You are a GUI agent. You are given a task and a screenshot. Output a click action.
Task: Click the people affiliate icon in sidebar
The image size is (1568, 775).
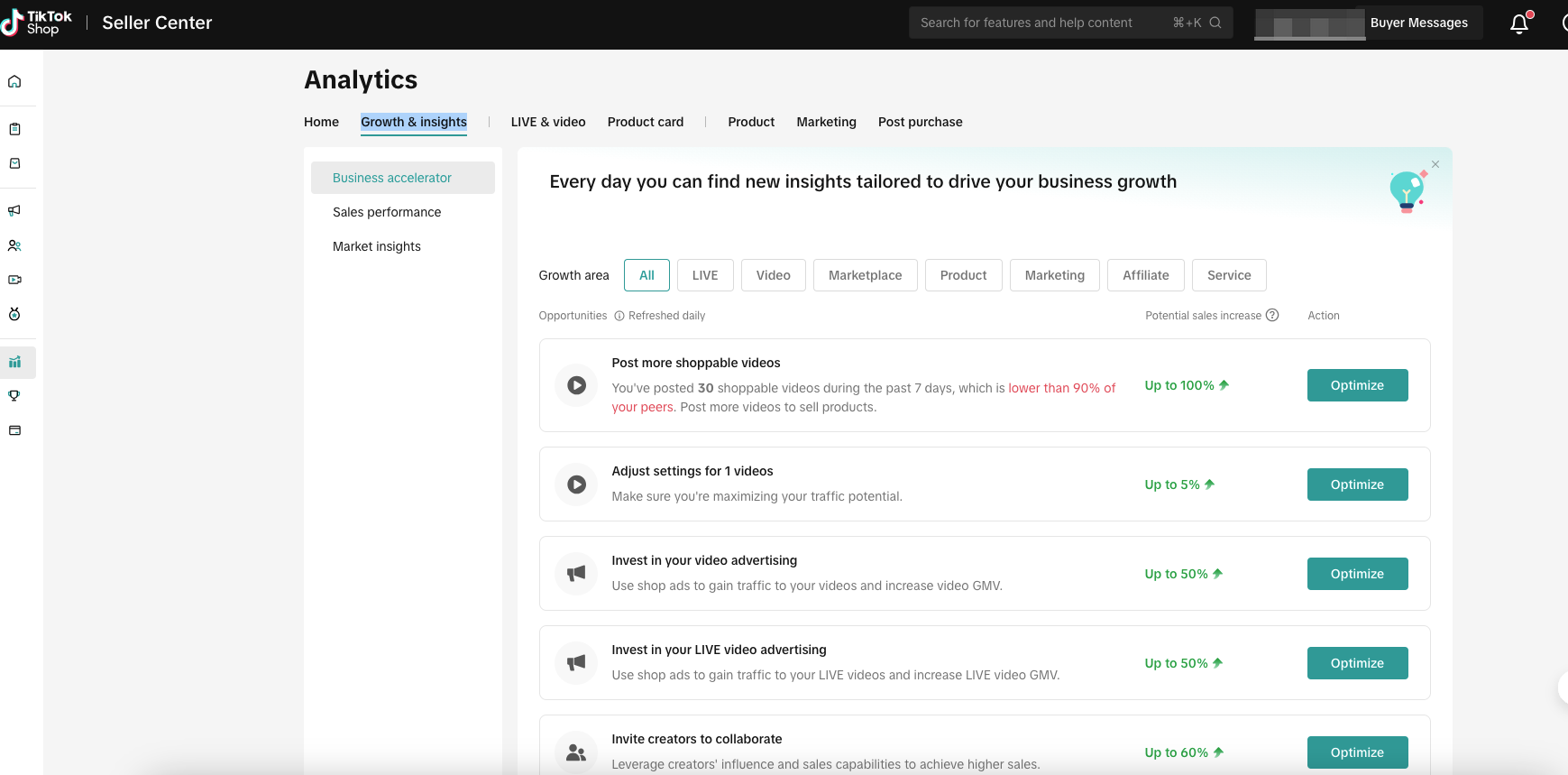14,245
